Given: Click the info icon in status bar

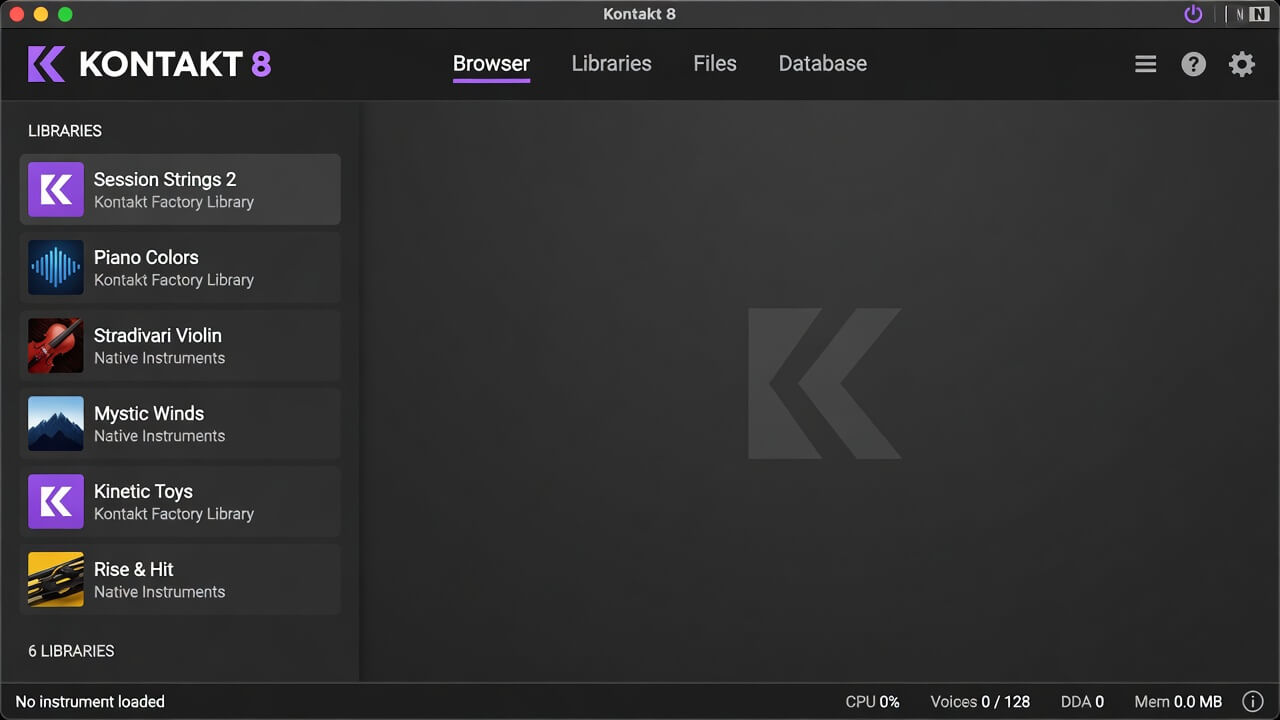Looking at the screenshot, I should click(x=1252, y=701).
